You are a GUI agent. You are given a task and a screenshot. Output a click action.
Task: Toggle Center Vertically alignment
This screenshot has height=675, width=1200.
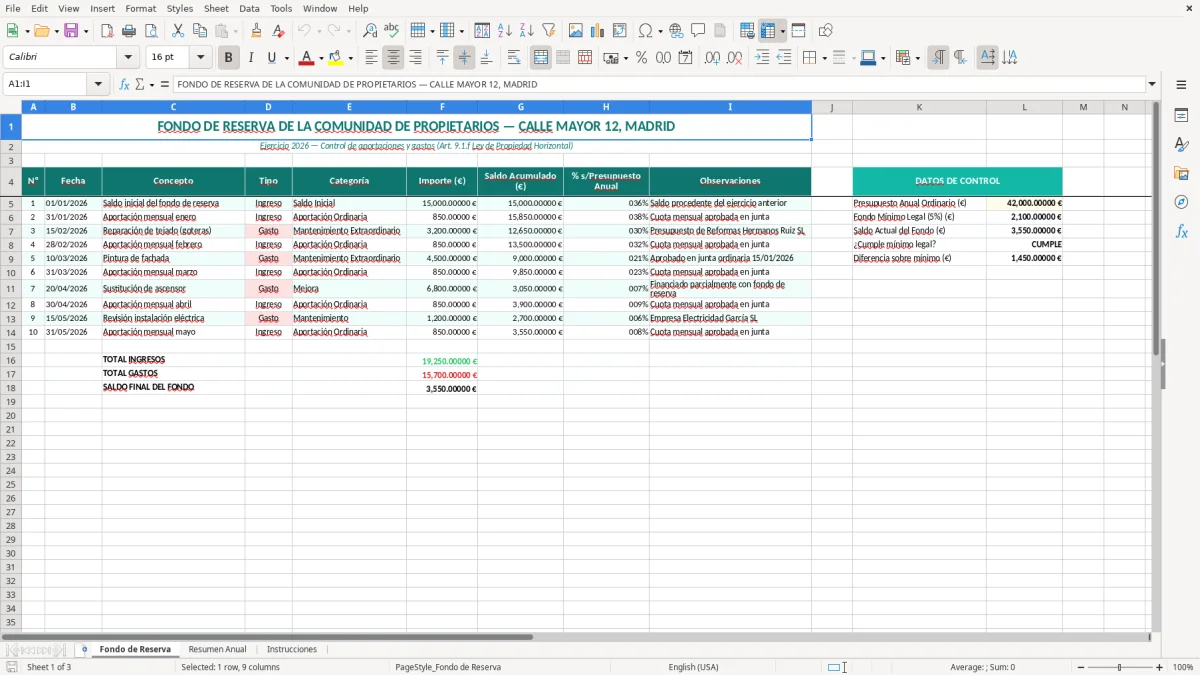pos(464,58)
